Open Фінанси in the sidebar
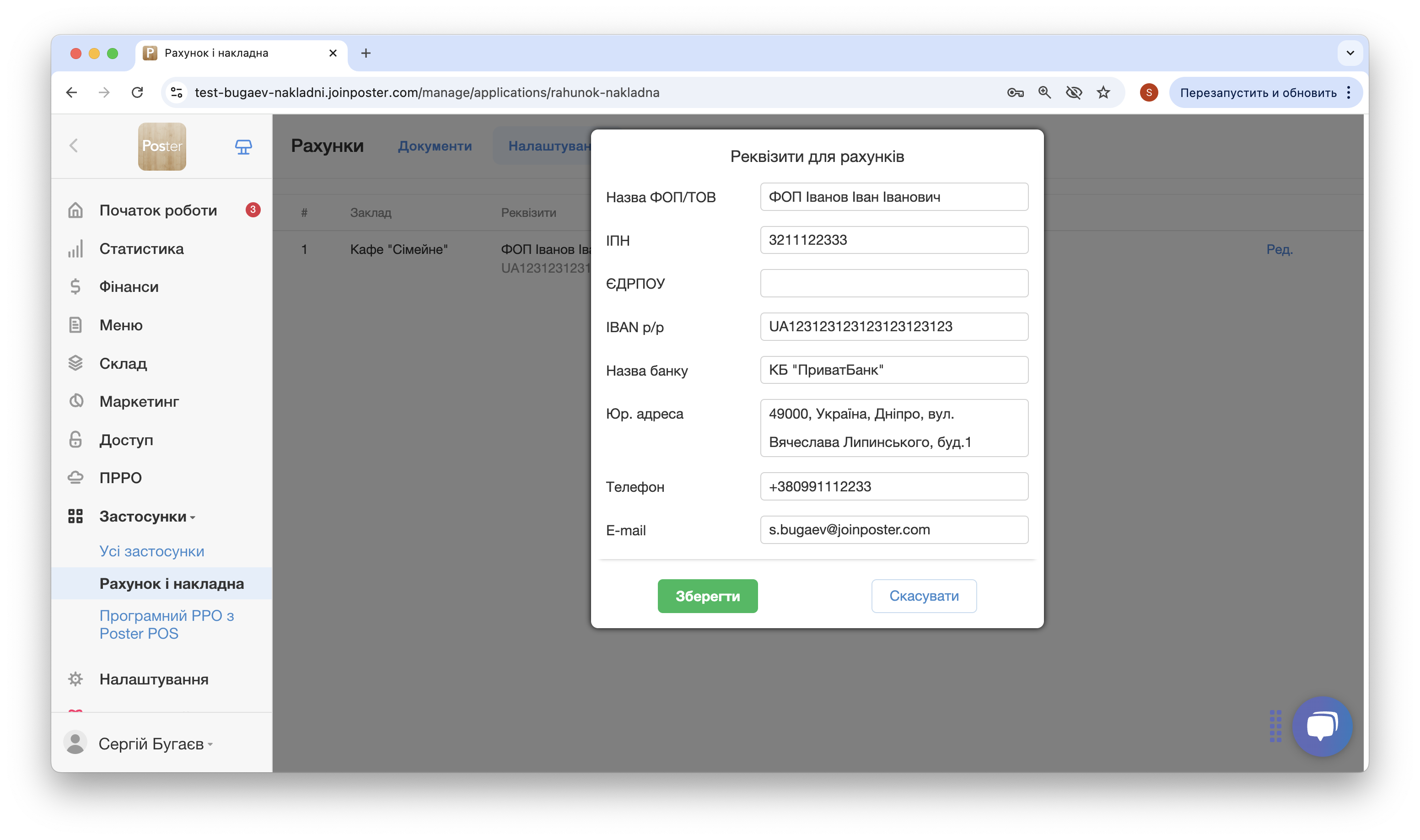 coord(129,286)
